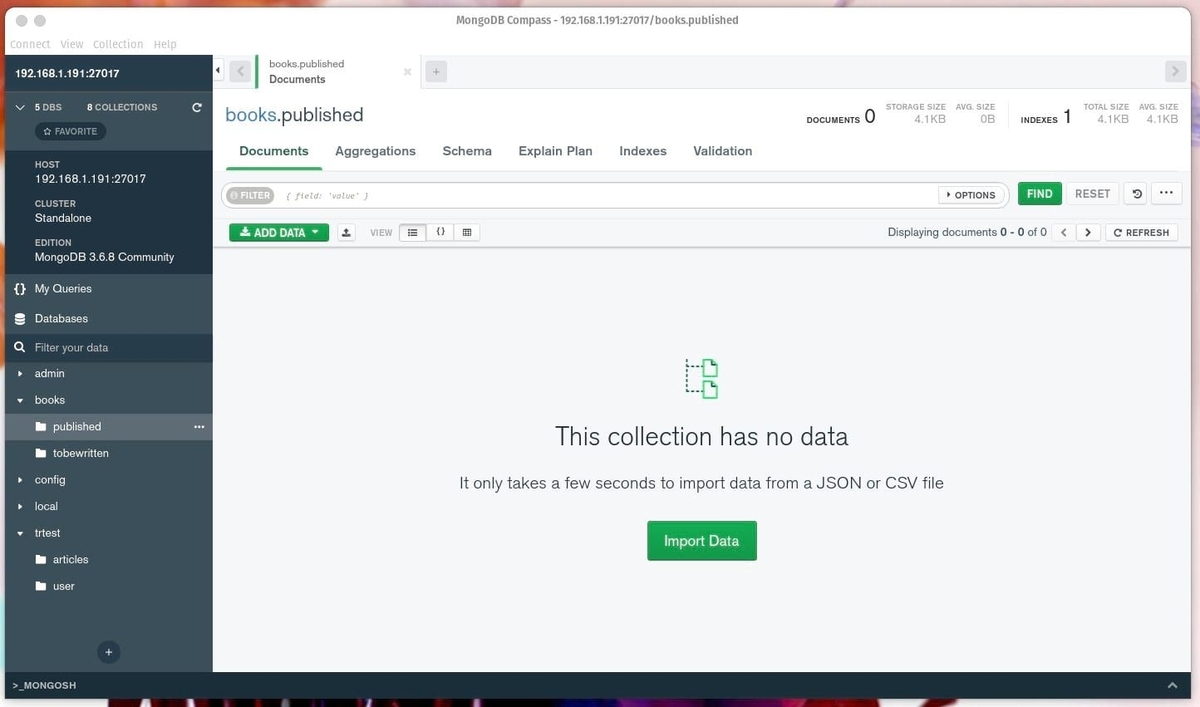Expand the admin database in sidebar
This screenshot has height=707, width=1200.
tap(21, 373)
